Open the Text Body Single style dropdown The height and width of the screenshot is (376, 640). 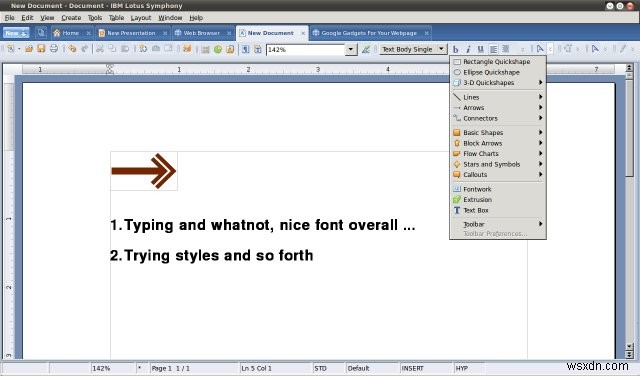click(x=441, y=49)
